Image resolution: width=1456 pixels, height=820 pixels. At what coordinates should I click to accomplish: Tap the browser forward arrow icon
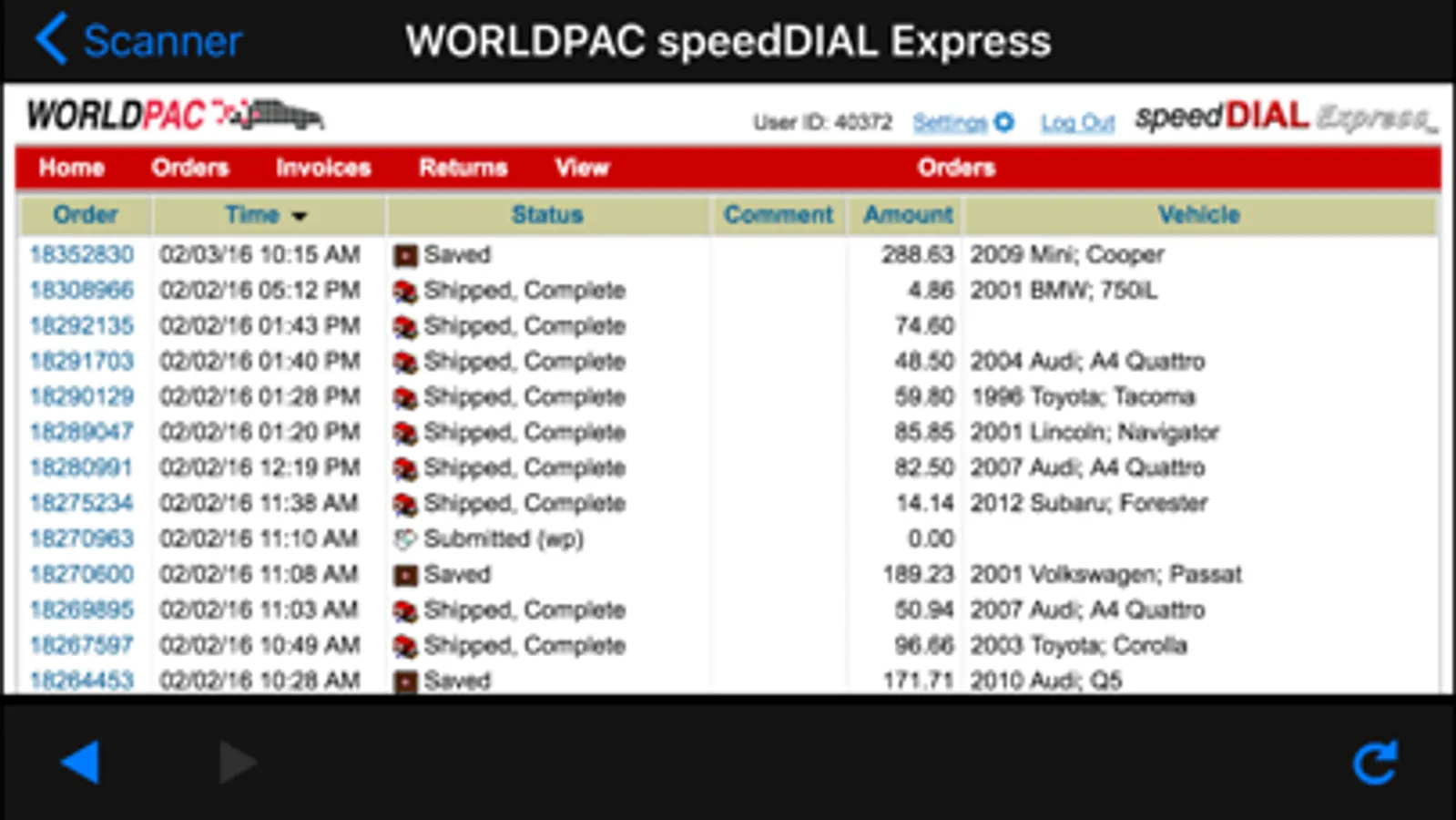point(238,762)
